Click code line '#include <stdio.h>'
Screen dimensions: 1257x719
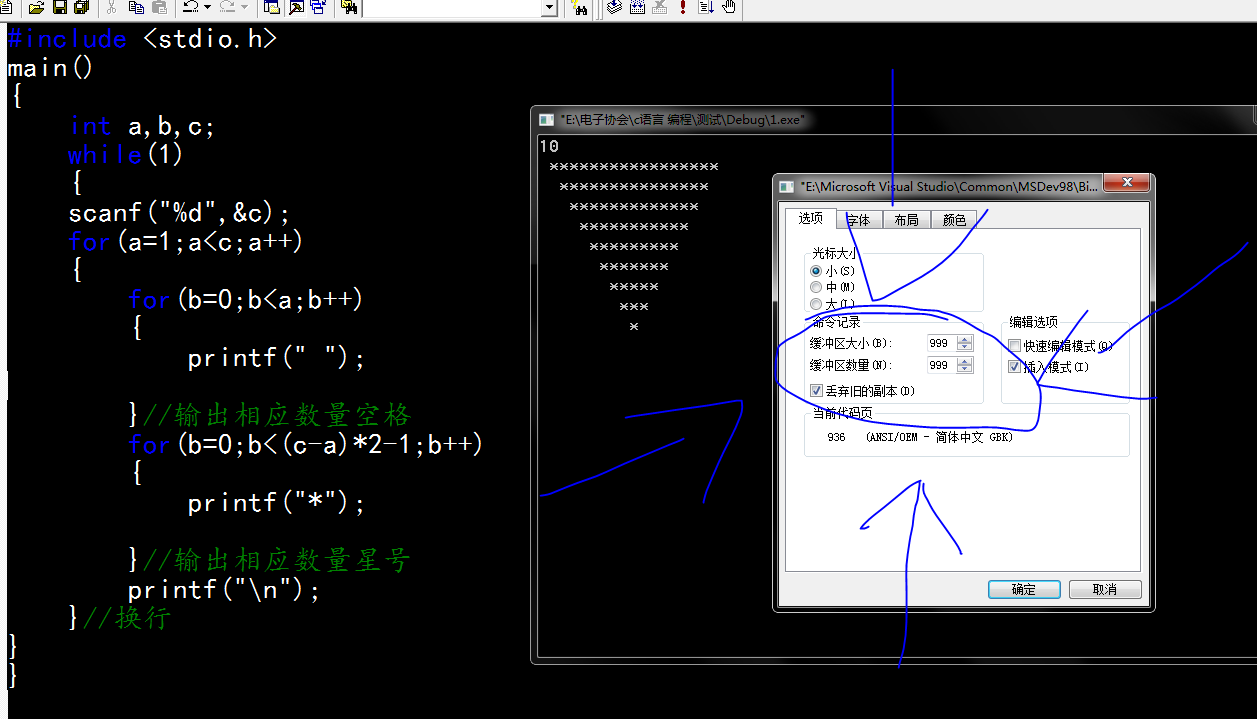click(142, 39)
